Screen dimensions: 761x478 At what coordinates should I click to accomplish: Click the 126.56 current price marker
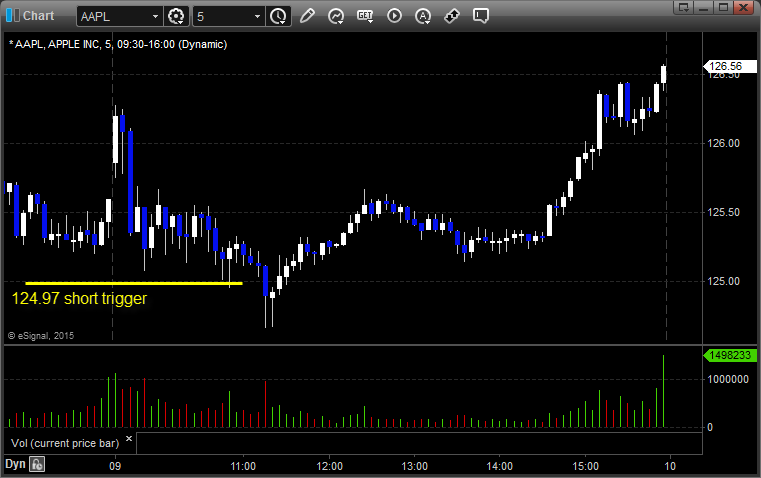tap(729, 66)
